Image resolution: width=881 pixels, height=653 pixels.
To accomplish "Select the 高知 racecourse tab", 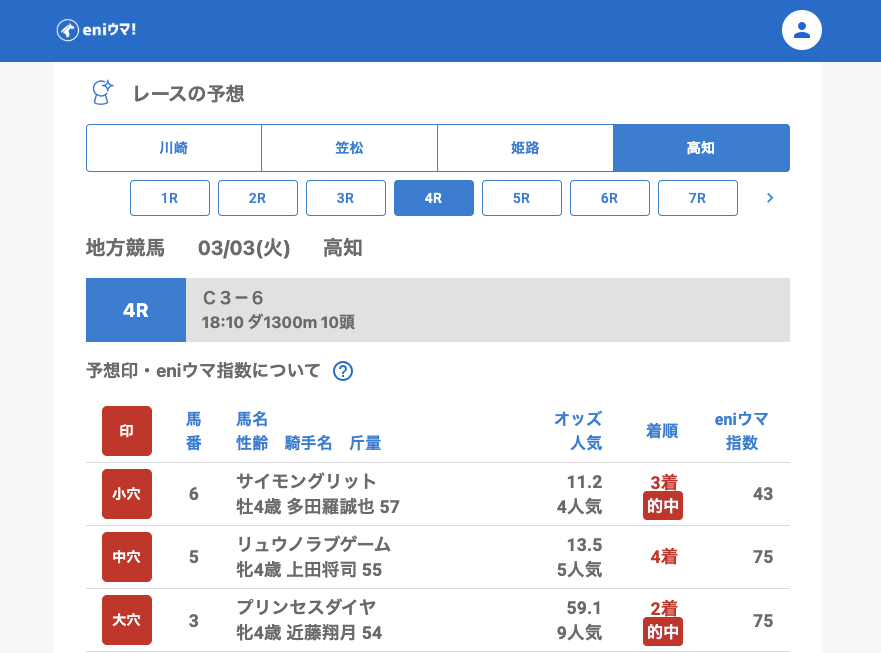I will tap(701, 148).
